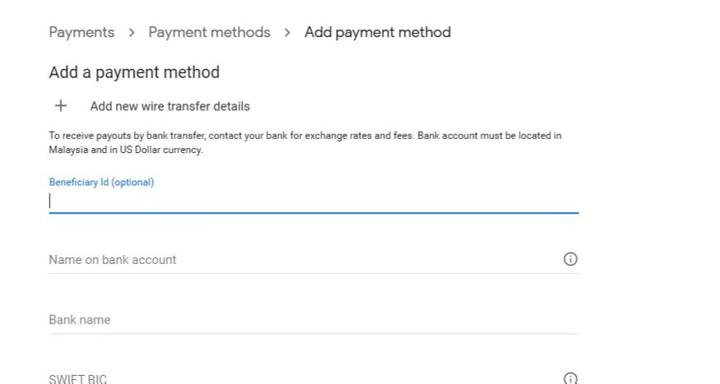720x384 pixels.
Task: Click into Name on bank account field
Action: [305, 260]
